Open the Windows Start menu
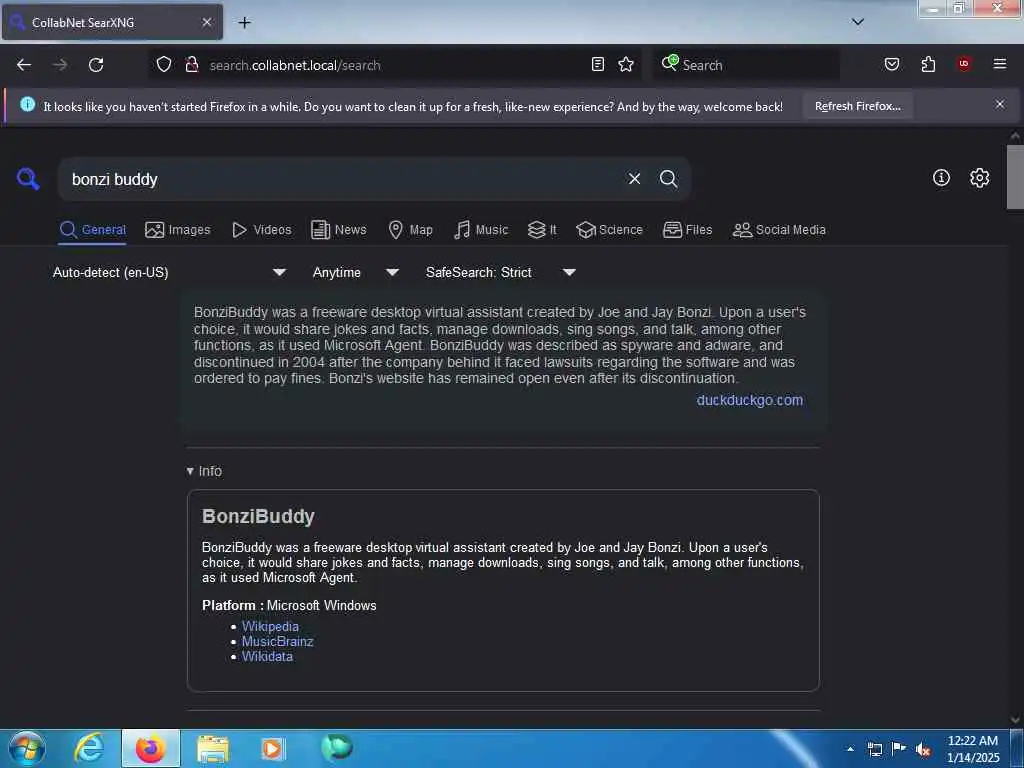The image size is (1024, 768). pyautogui.click(x=27, y=748)
